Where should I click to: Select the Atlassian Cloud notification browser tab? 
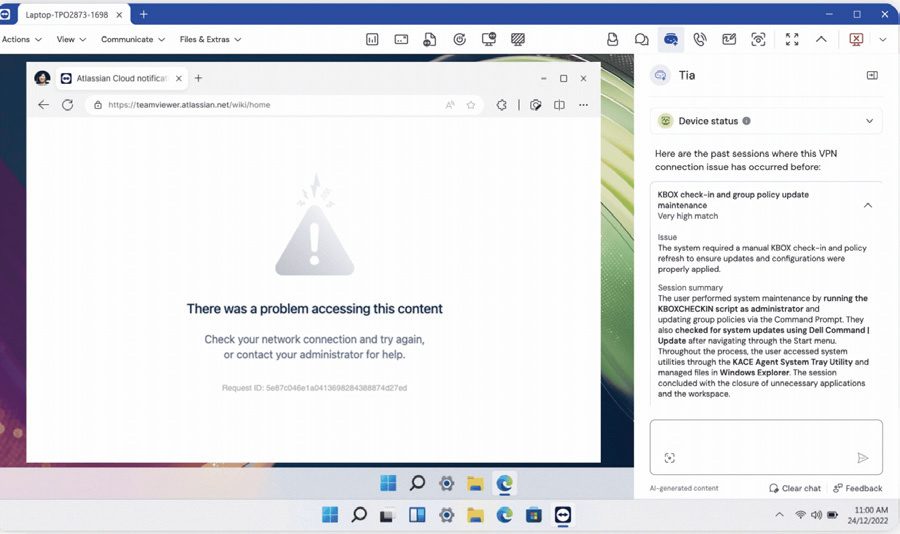click(x=121, y=78)
